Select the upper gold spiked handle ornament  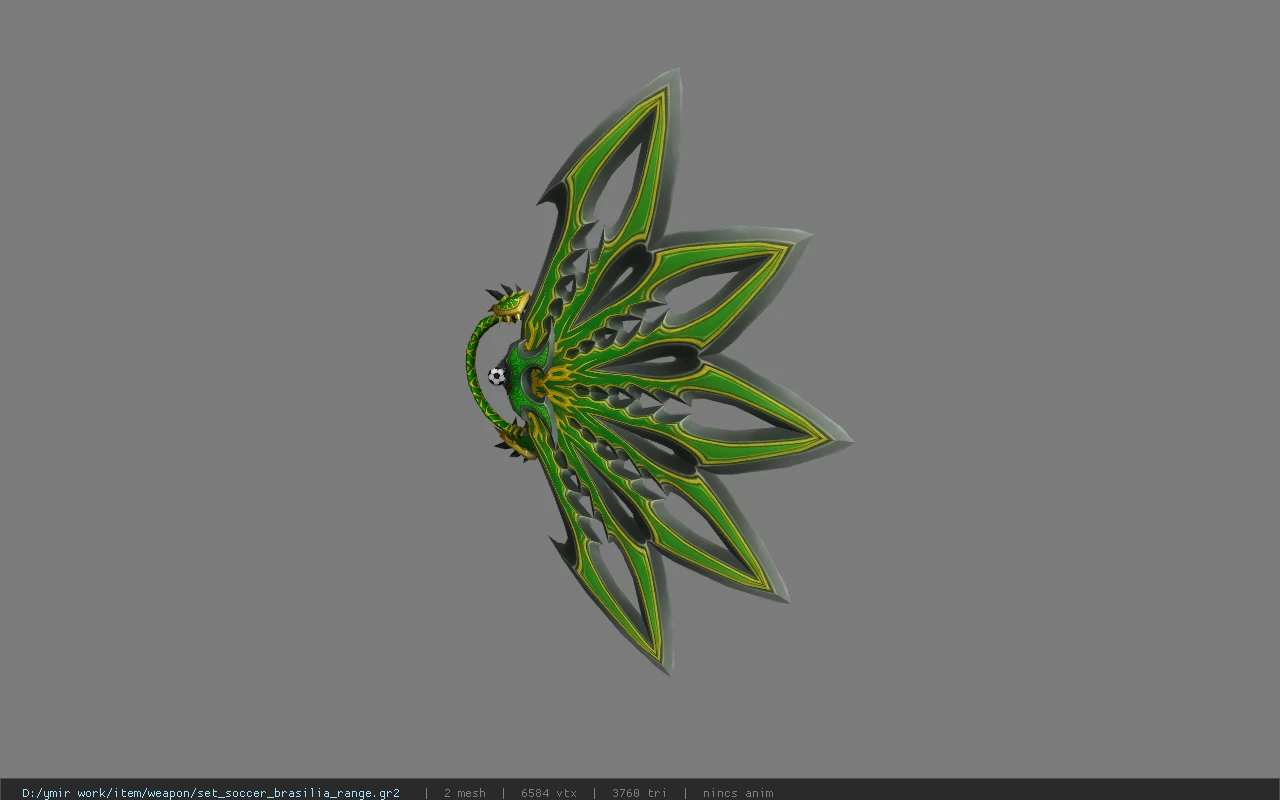[x=509, y=303]
